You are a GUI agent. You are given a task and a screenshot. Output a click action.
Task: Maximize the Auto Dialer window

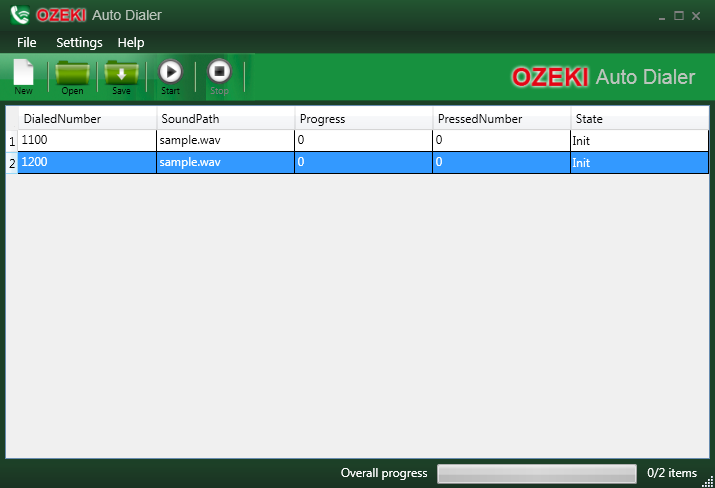pyautogui.click(x=679, y=16)
